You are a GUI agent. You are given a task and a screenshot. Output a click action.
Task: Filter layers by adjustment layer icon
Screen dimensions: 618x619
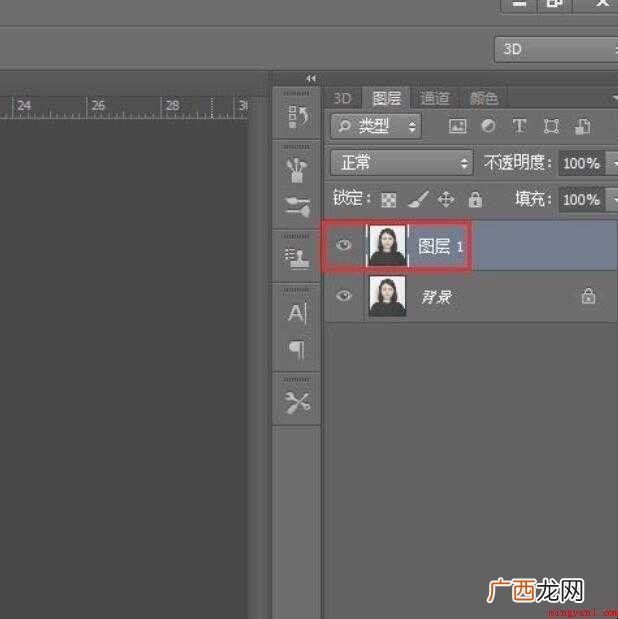click(488, 126)
